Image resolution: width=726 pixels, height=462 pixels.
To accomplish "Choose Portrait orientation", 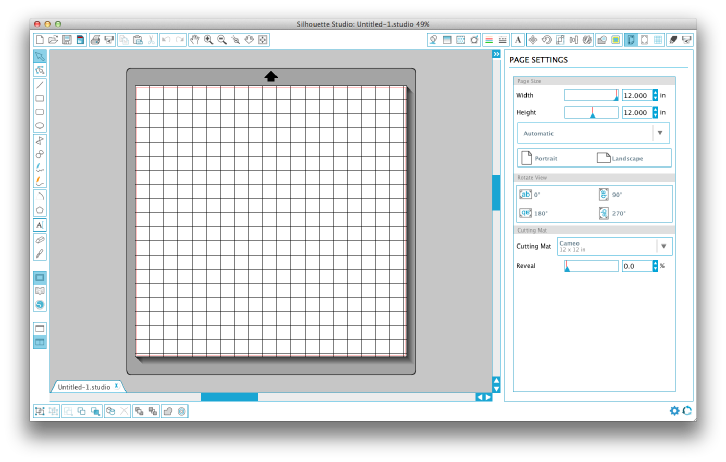I will (540, 158).
